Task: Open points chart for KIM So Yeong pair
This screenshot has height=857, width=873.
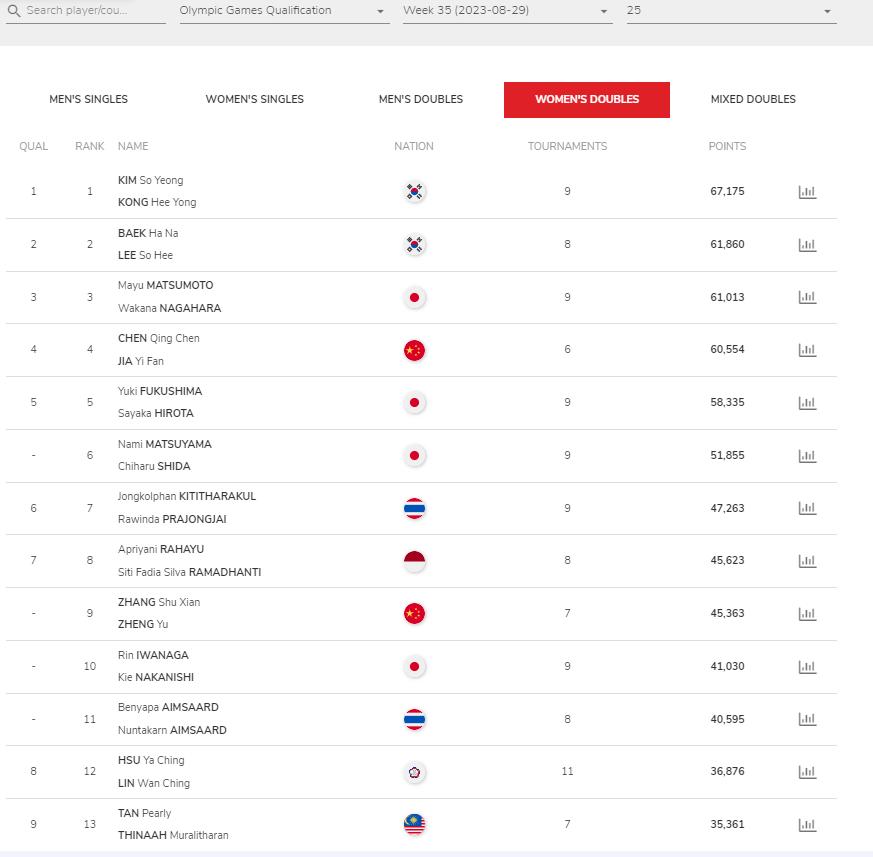Action: click(x=807, y=192)
